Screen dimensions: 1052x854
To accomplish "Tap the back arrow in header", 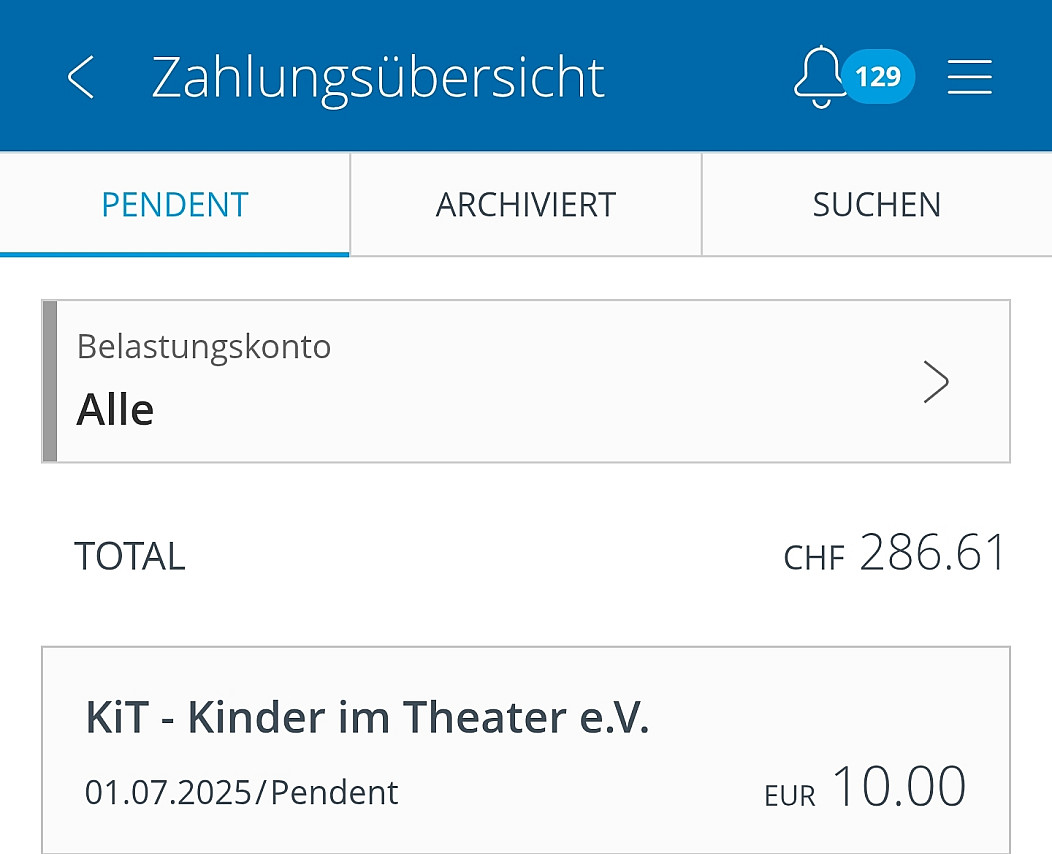I will pyautogui.click(x=81, y=77).
